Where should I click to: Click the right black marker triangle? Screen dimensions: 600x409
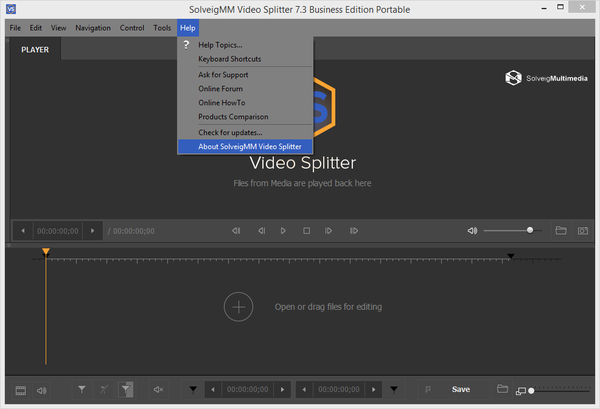tap(394, 389)
